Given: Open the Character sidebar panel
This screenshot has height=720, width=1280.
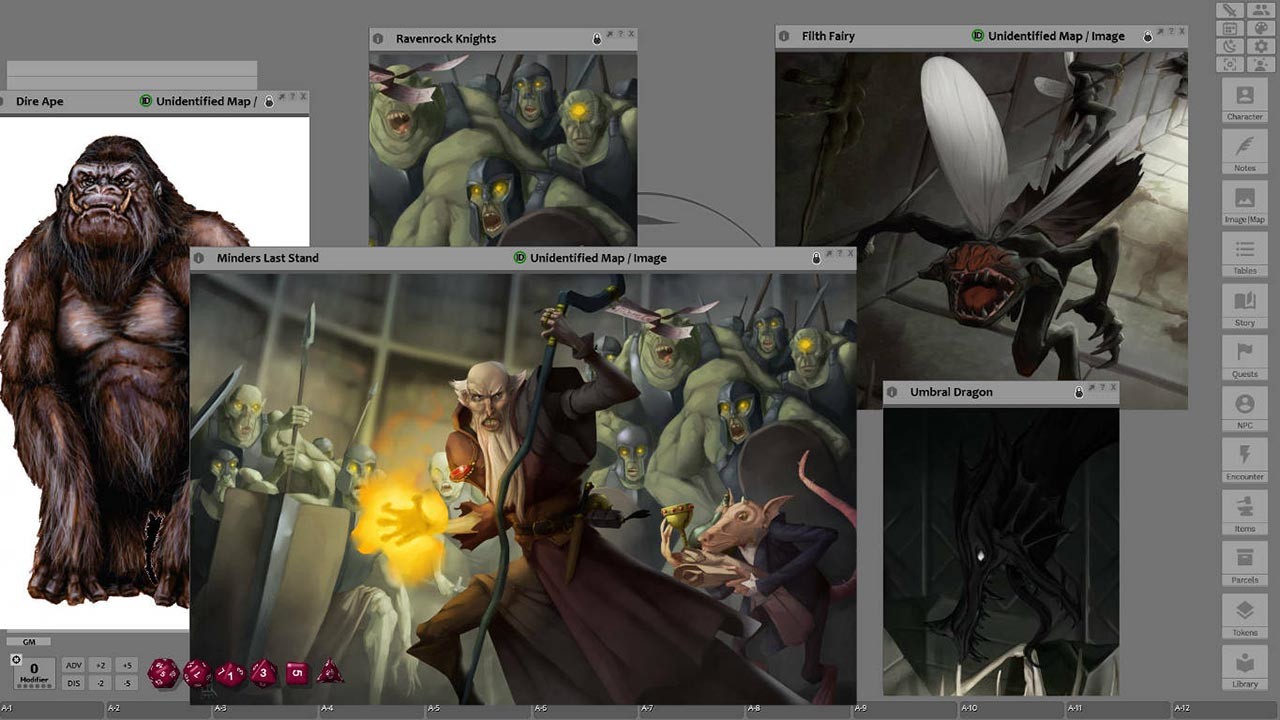Looking at the screenshot, I should tap(1244, 100).
